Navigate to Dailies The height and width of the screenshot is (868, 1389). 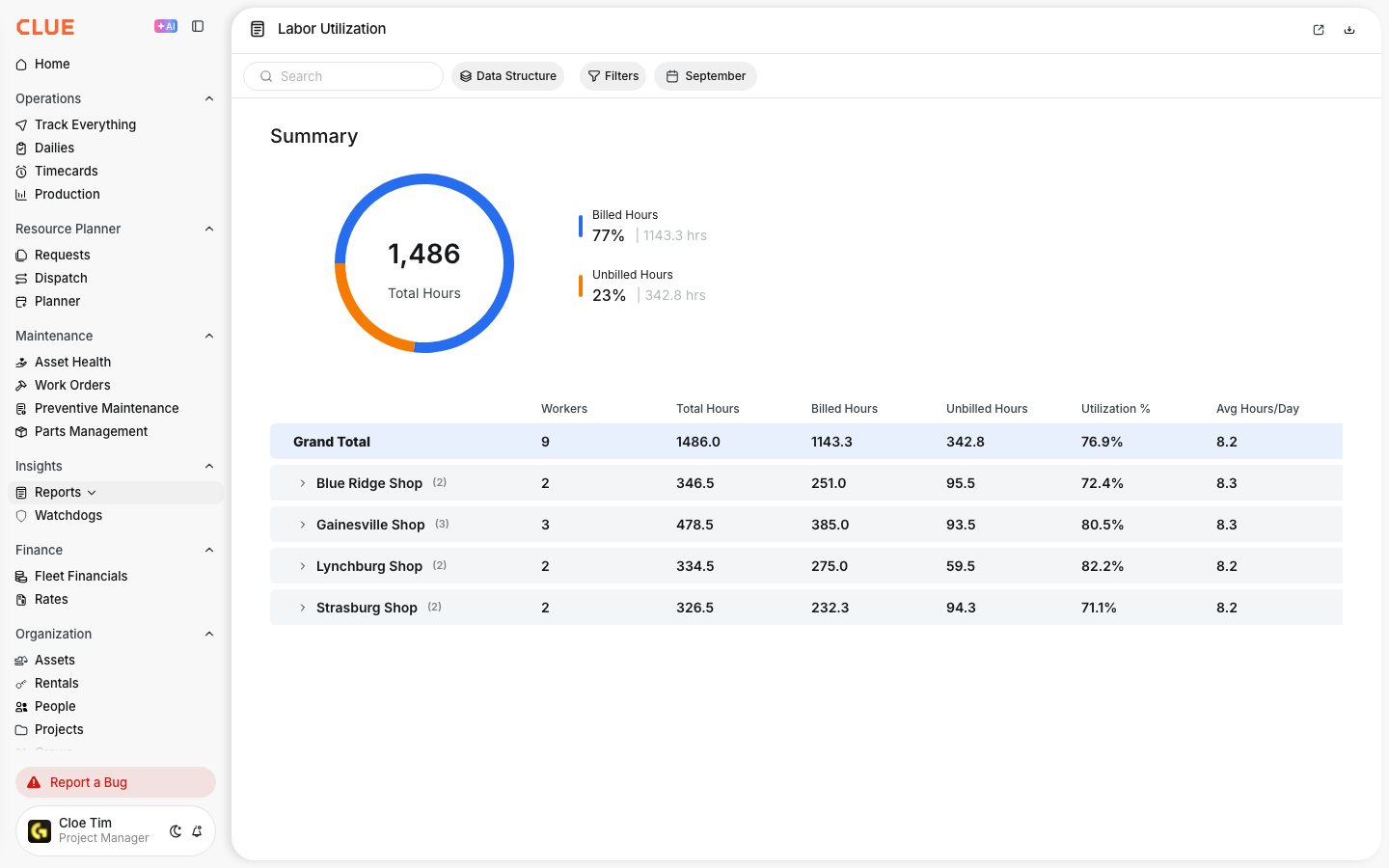[54, 148]
